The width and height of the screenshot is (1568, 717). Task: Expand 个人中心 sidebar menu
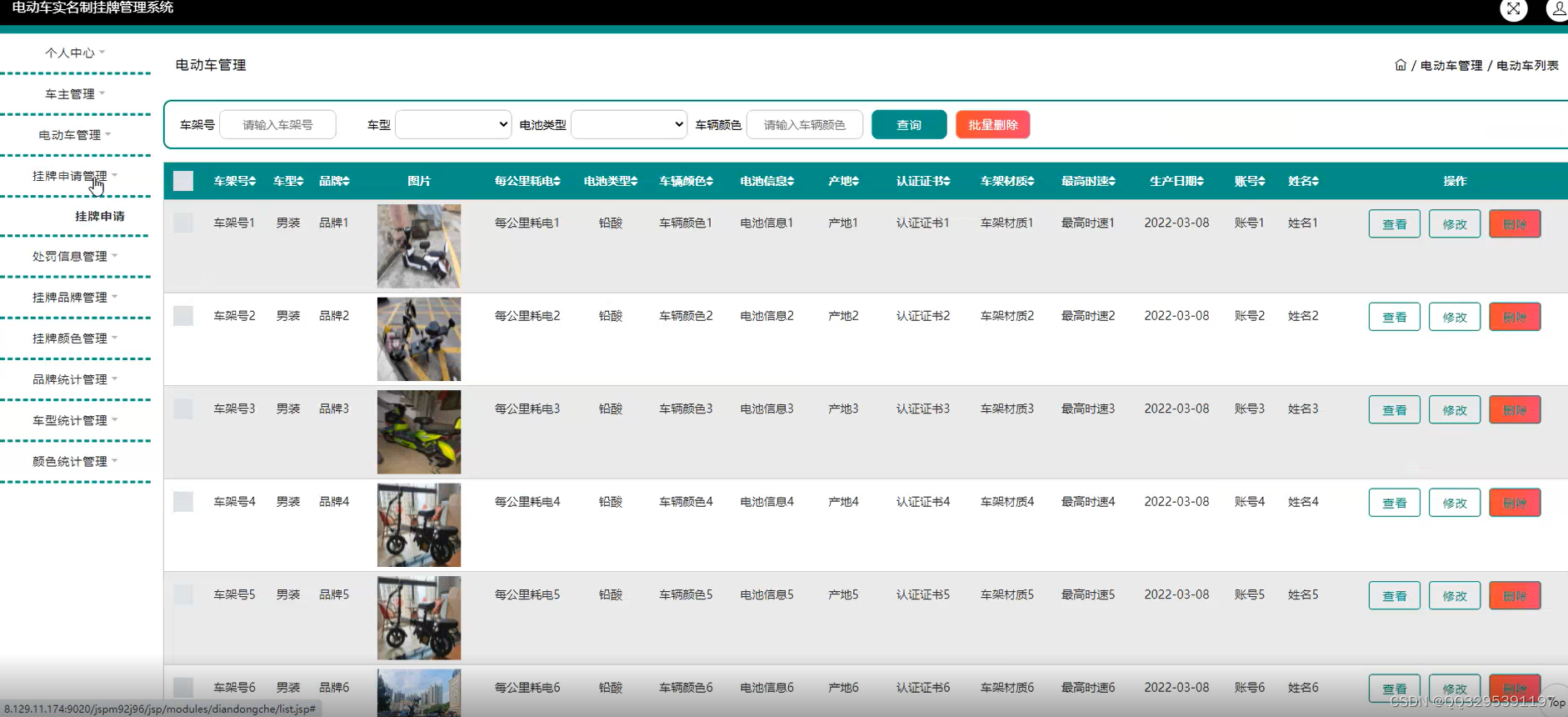point(75,53)
